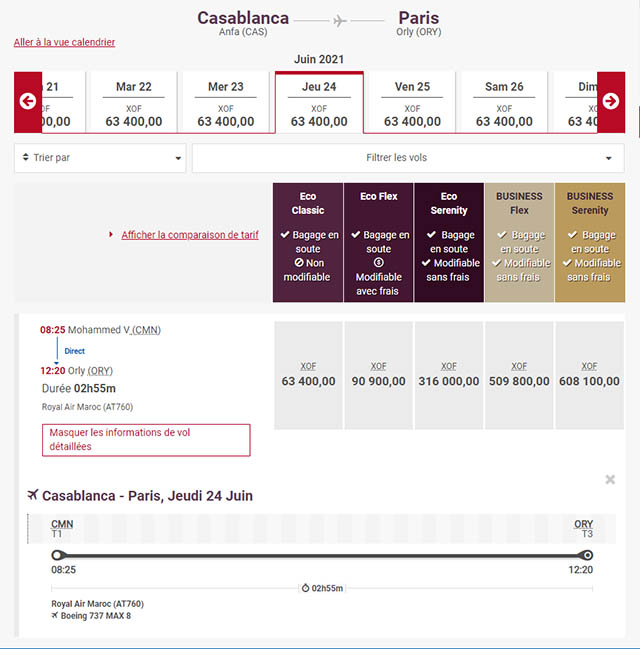Image resolution: width=640 pixels, height=649 pixels.
Task: Choose the Eco Flex fare 90 900,00
Action: coord(379,375)
